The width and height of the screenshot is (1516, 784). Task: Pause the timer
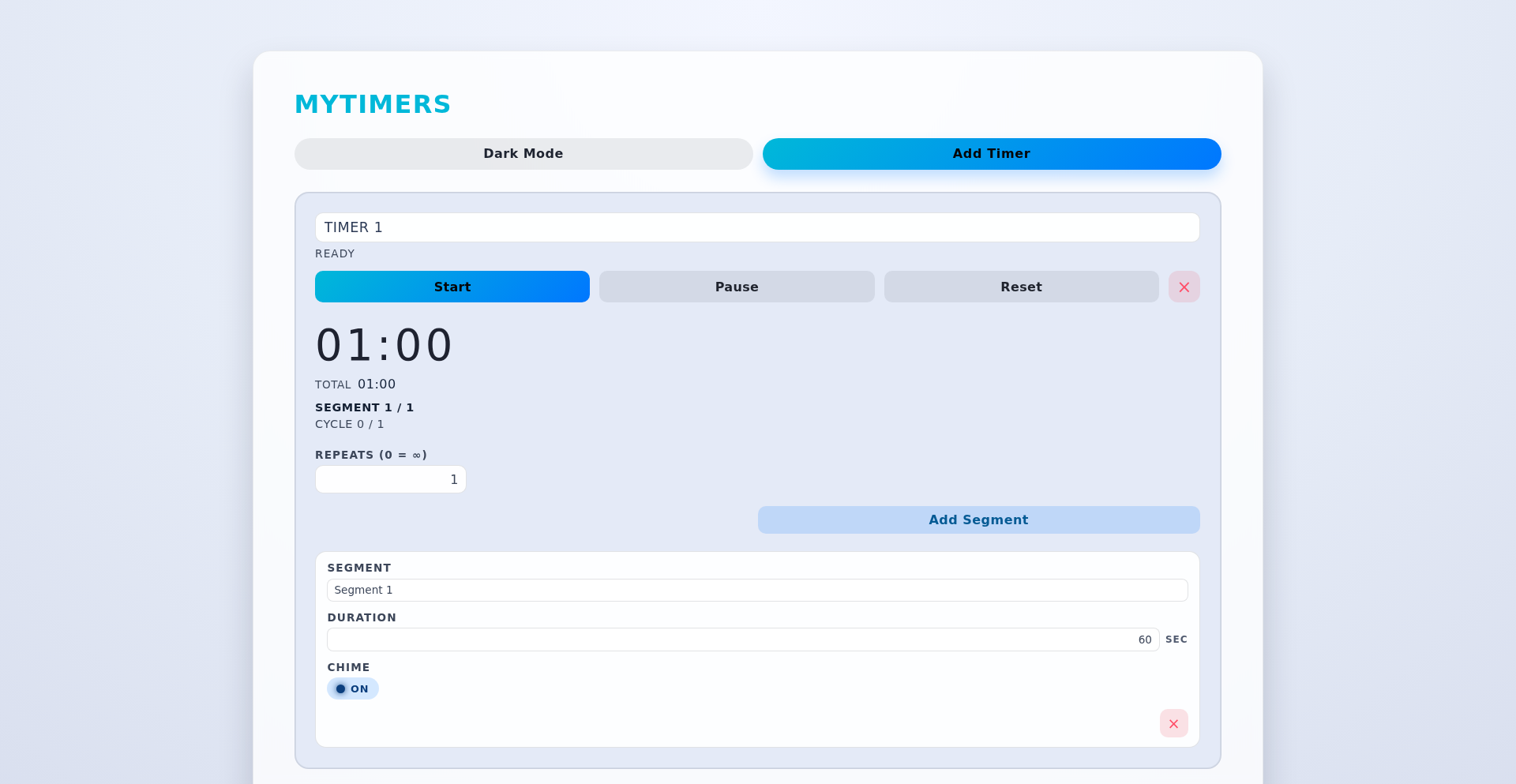737,287
